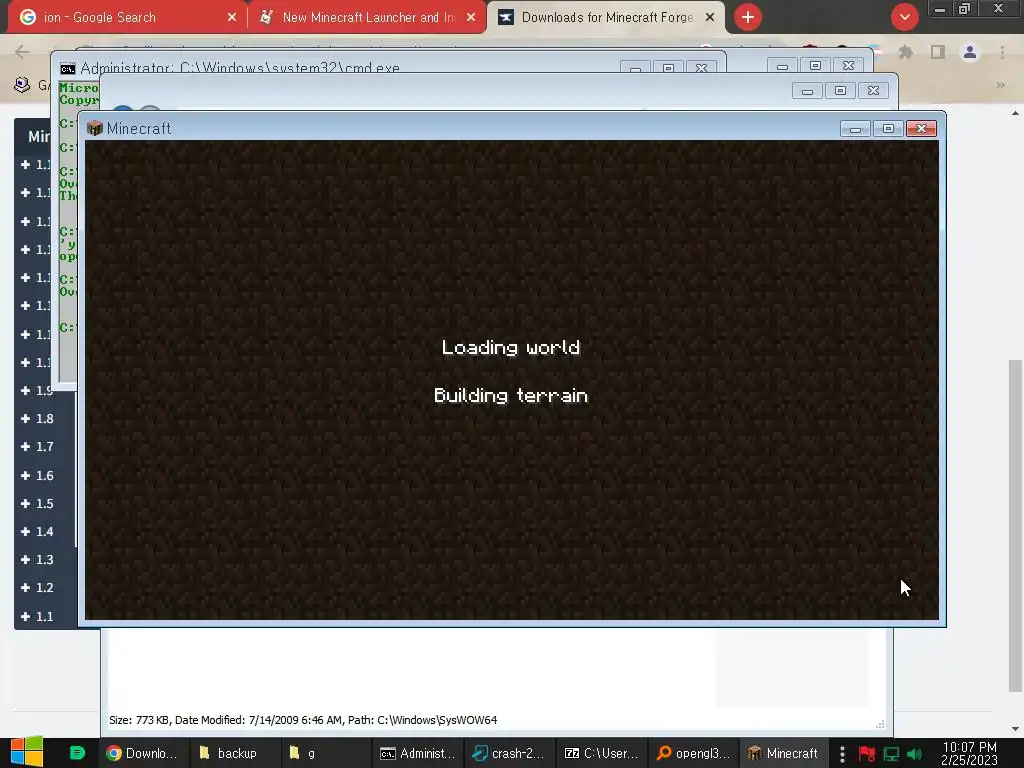Expand the 1.4 version list
The image size is (1024, 768).
pos(37,532)
